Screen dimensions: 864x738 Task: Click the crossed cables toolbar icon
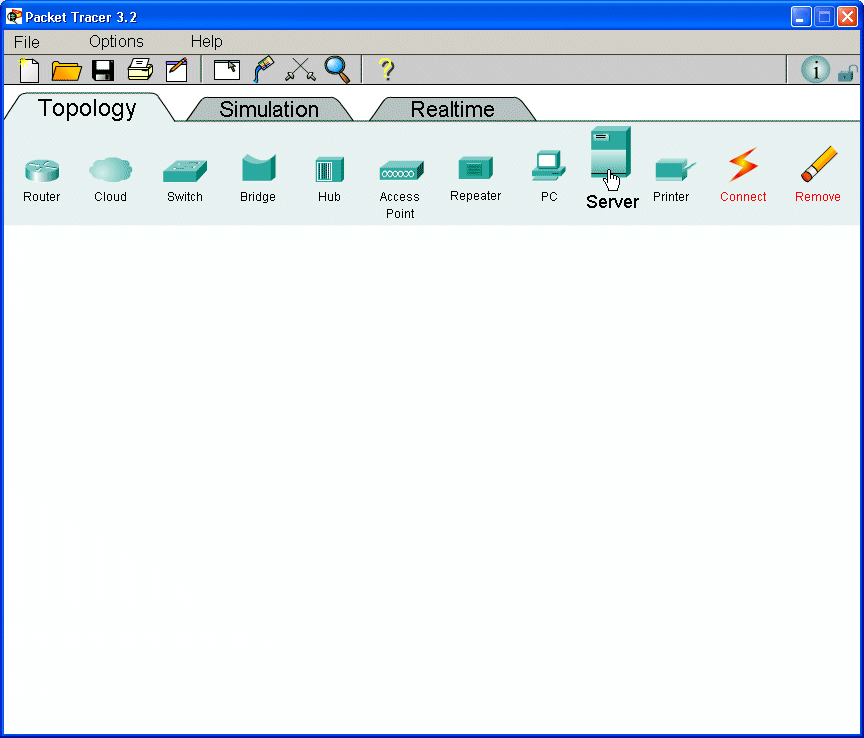pyautogui.click(x=301, y=70)
